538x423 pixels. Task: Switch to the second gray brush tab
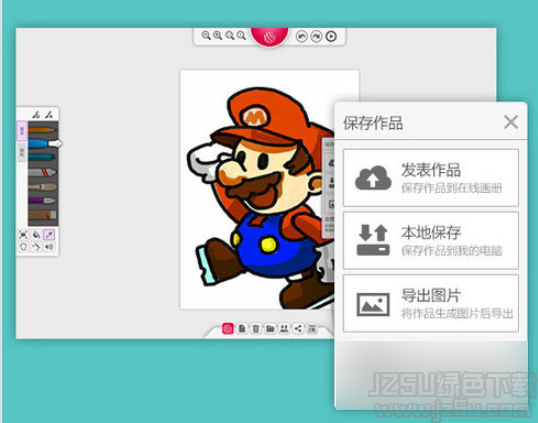coord(22,152)
